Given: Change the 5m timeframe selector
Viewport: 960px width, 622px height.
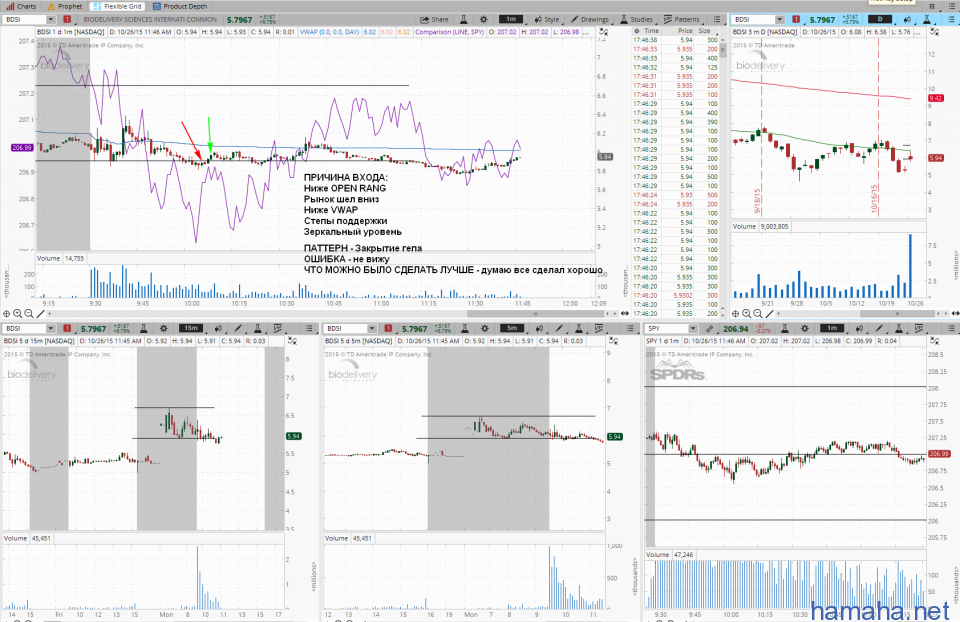Looking at the screenshot, I should tap(512, 329).
